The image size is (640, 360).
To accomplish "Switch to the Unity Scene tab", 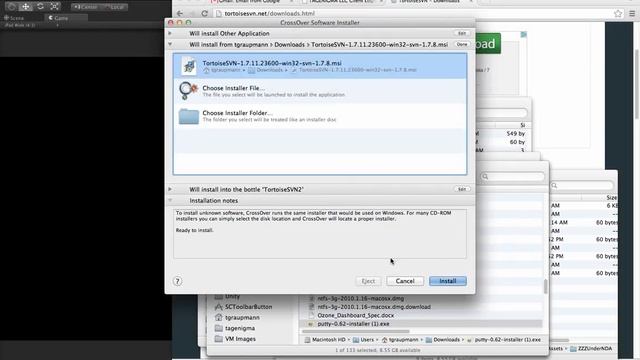I will (x=14, y=18).
